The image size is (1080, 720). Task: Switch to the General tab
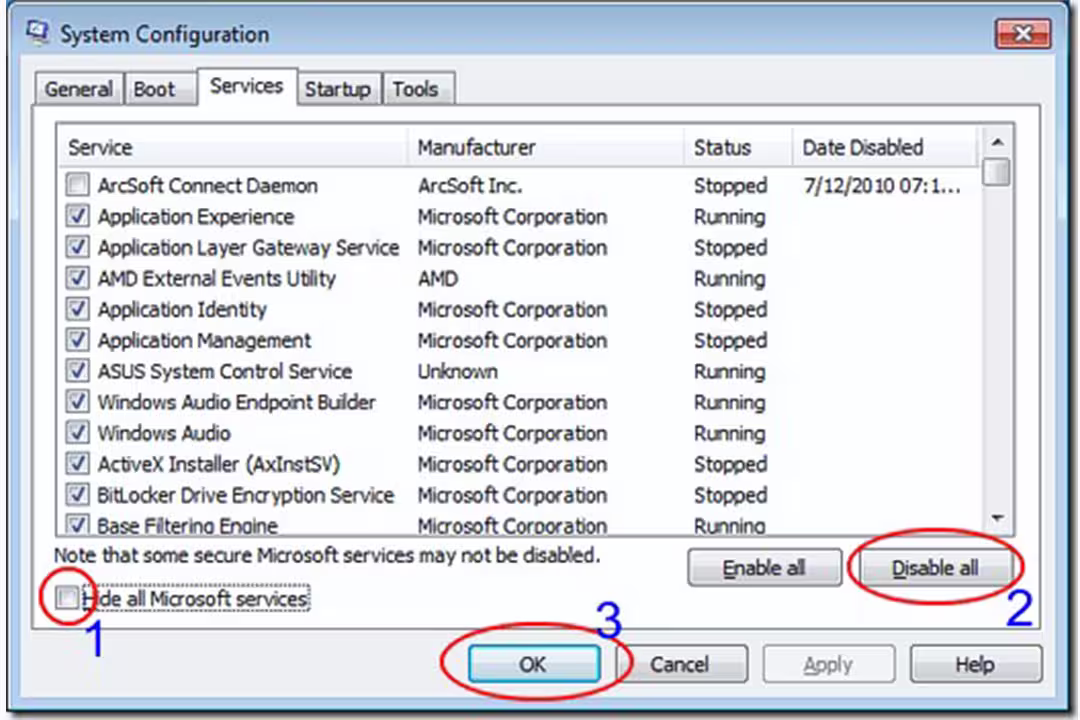pyautogui.click(x=78, y=89)
